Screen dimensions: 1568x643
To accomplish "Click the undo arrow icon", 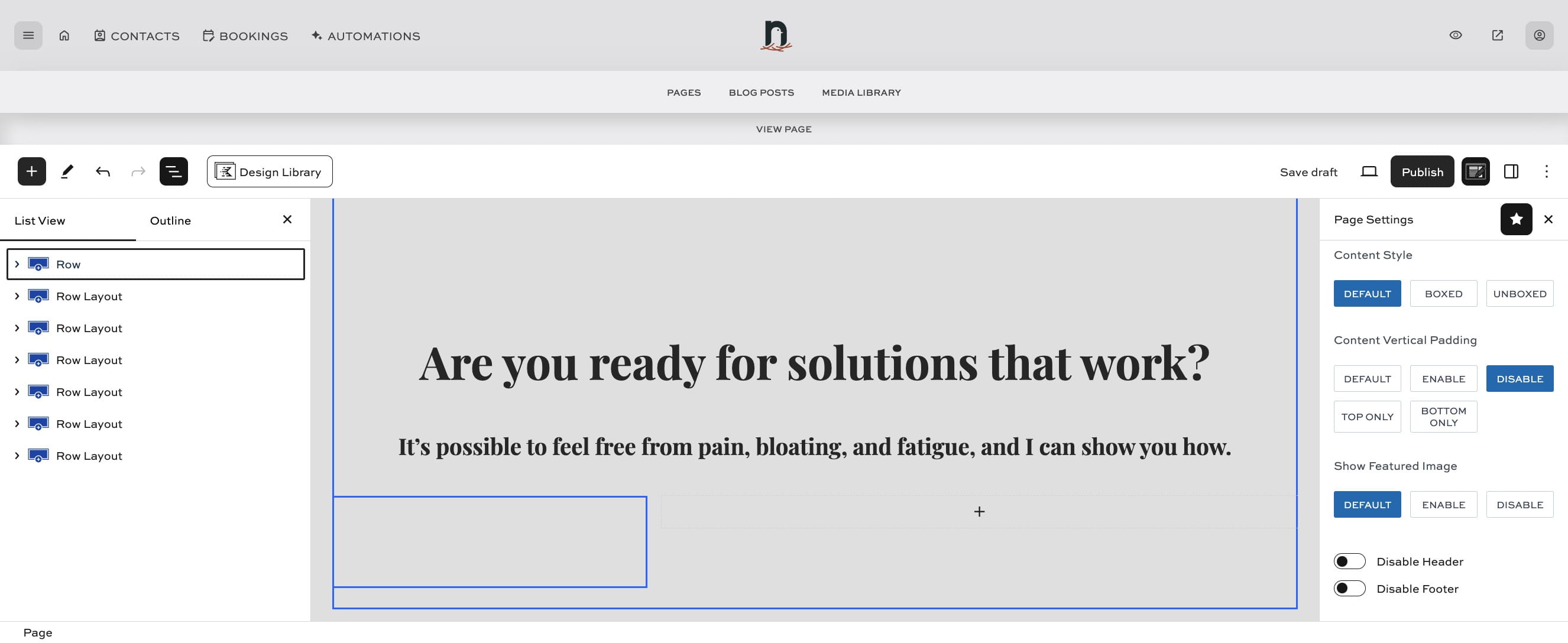I will 102,171.
